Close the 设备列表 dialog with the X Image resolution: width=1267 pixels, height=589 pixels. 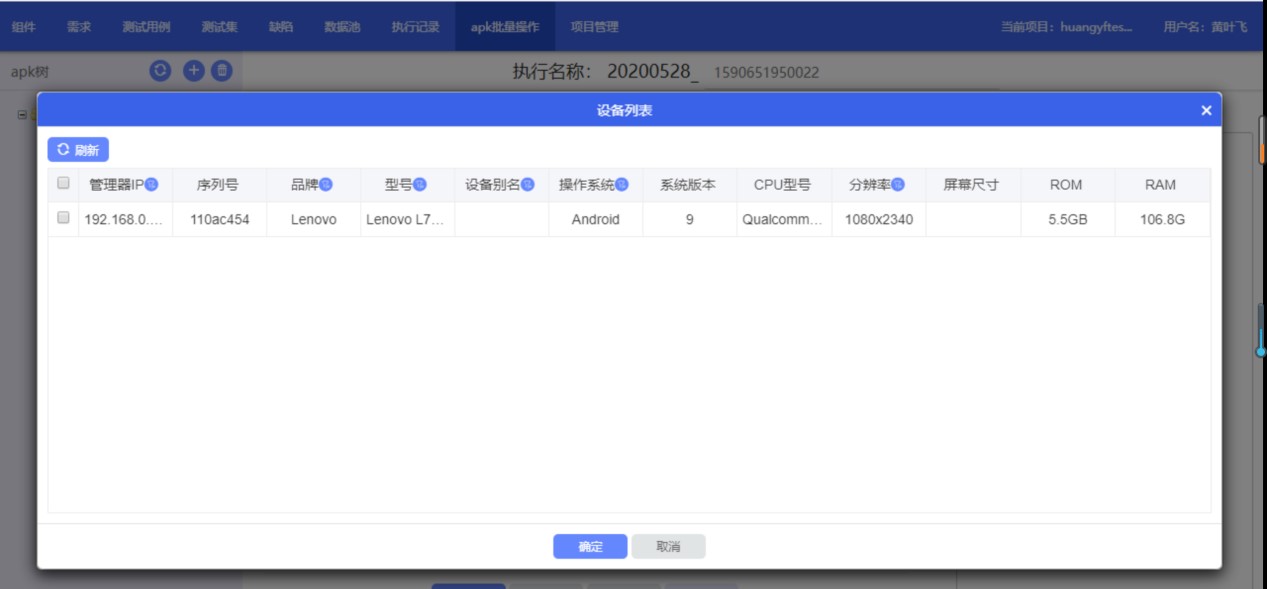1206,110
